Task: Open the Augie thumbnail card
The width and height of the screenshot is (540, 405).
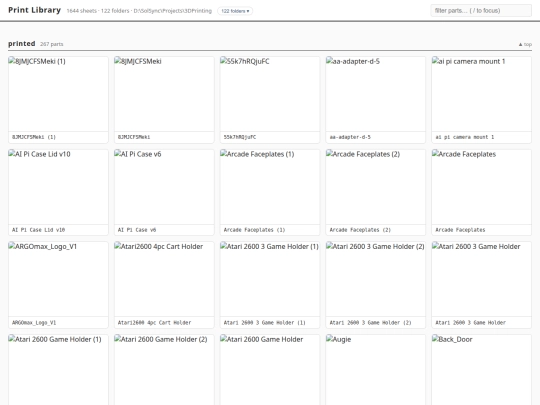Action: (376, 370)
